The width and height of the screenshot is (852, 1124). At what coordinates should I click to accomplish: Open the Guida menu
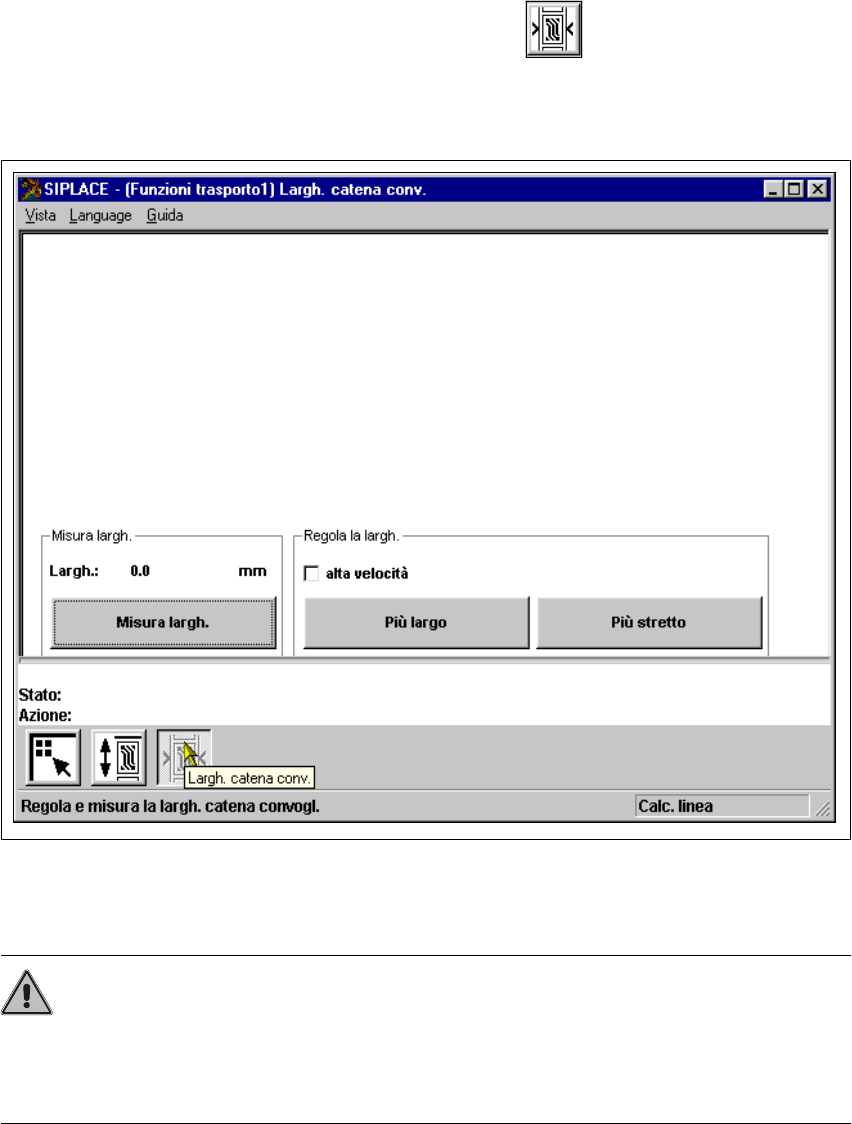pyautogui.click(x=165, y=215)
